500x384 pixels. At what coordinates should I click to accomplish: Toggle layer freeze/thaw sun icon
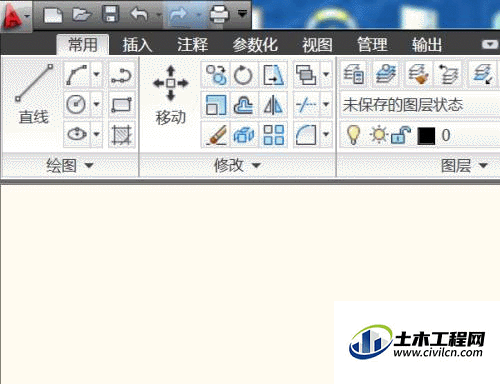[x=379, y=135]
